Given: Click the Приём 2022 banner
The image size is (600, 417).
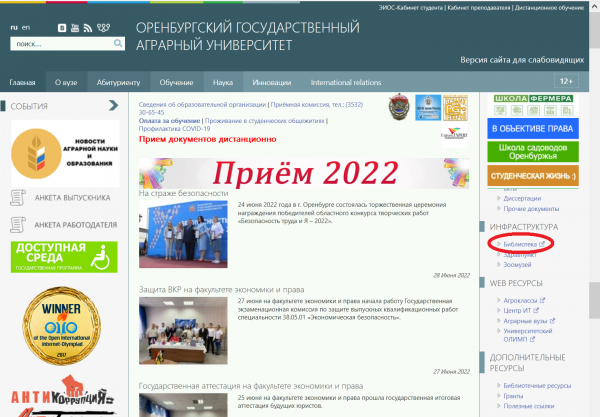Looking at the screenshot, I should coord(304,173).
